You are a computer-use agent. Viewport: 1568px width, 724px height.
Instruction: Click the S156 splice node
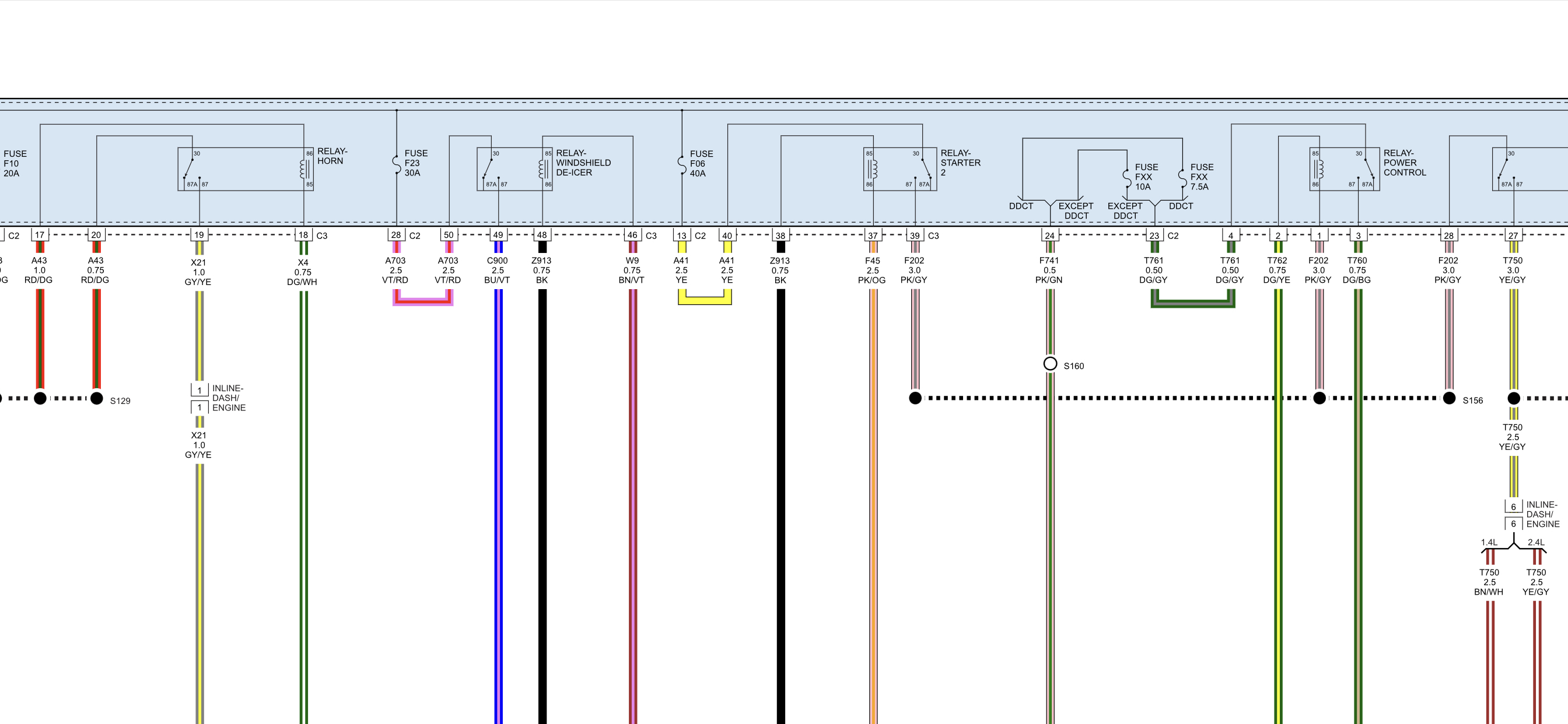click(x=1450, y=399)
